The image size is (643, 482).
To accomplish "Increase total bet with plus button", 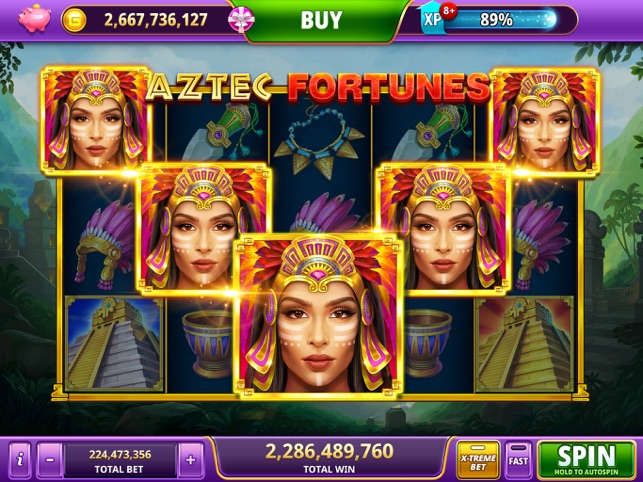I will click(191, 460).
